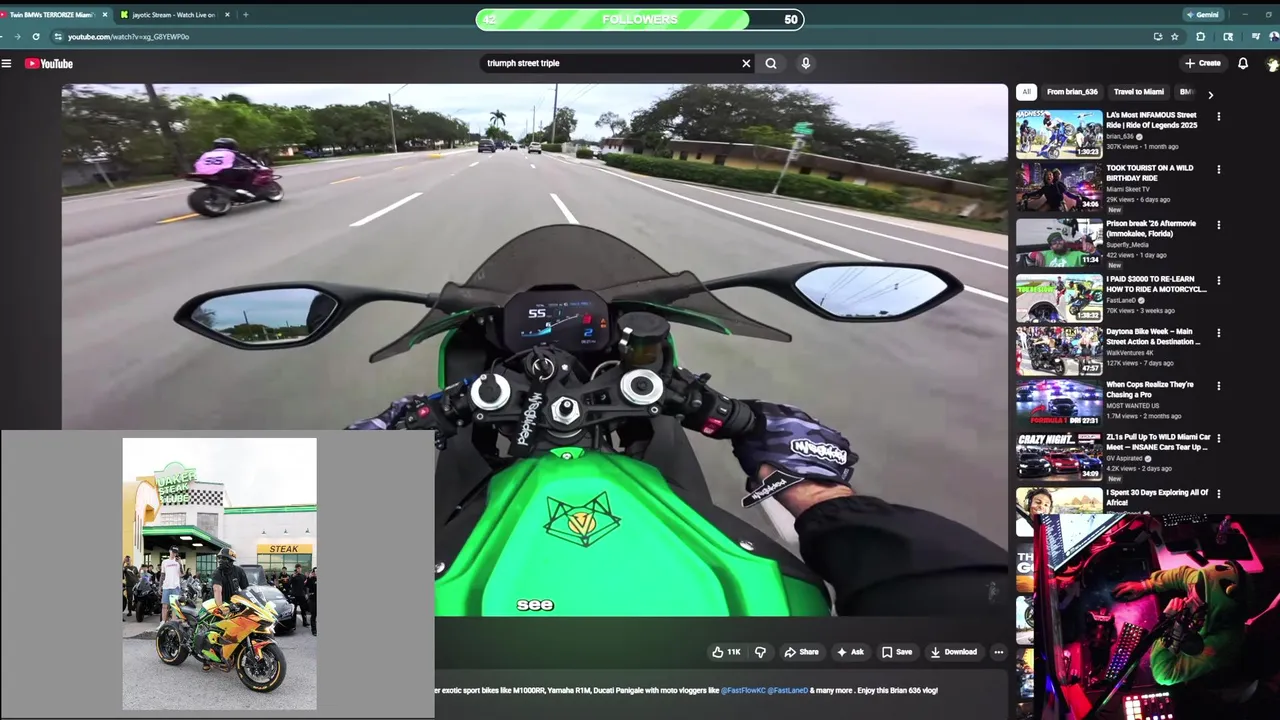The image size is (1280, 720).
Task: Switch to the jayotic Stream browser tab
Action: (173, 15)
